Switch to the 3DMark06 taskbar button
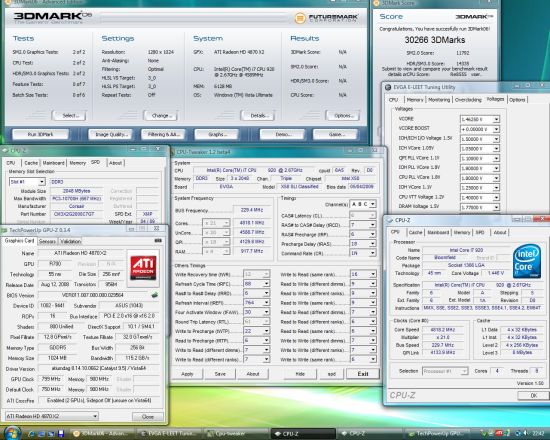Viewport: 550px width, 440px height. tap(102, 434)
